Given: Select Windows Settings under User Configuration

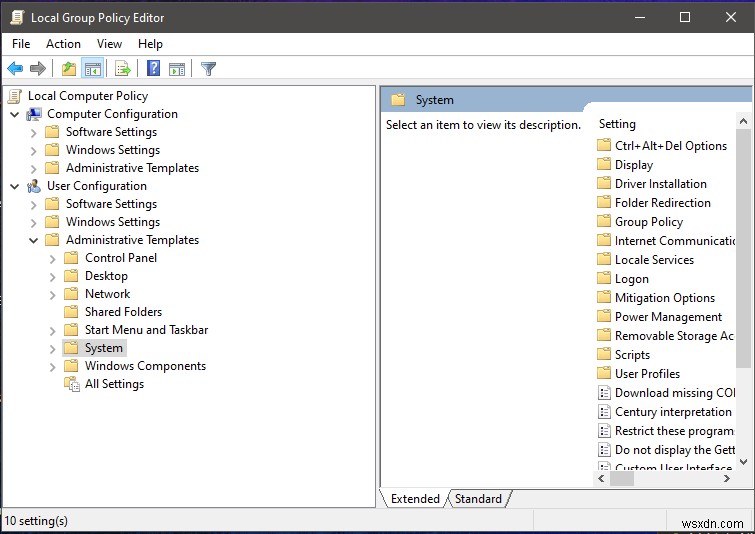Looking at the screenshot, I should [113, 222].
